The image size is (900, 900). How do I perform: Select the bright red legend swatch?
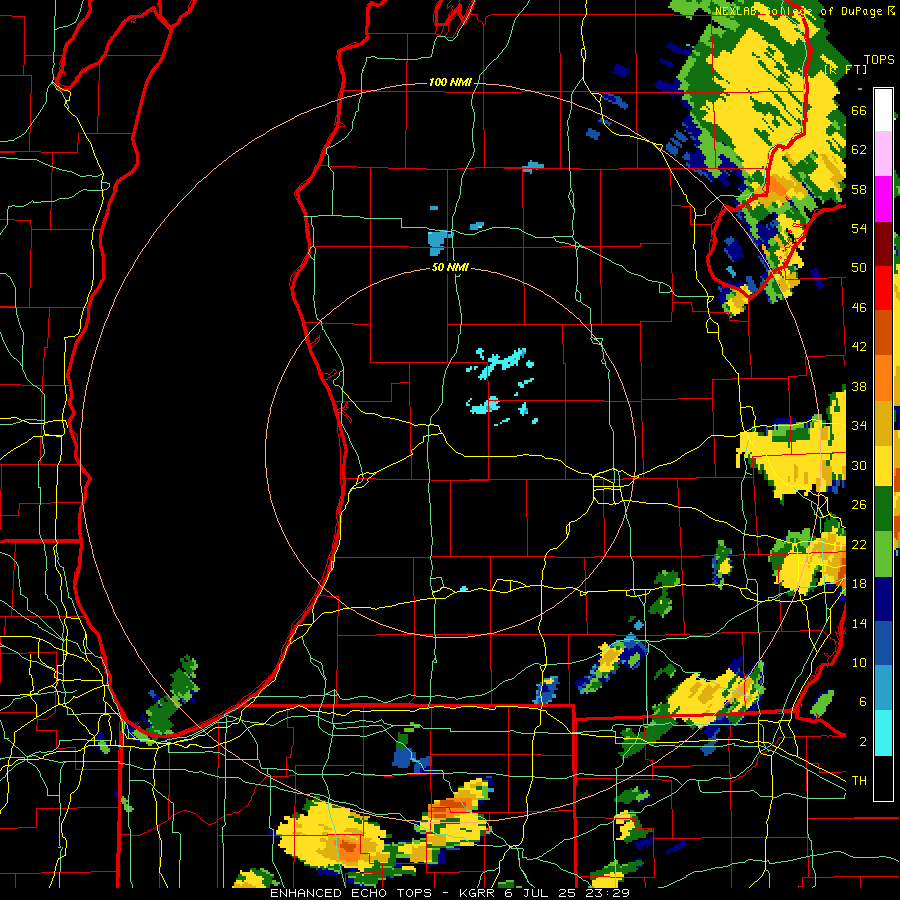(x=883, y=288)
